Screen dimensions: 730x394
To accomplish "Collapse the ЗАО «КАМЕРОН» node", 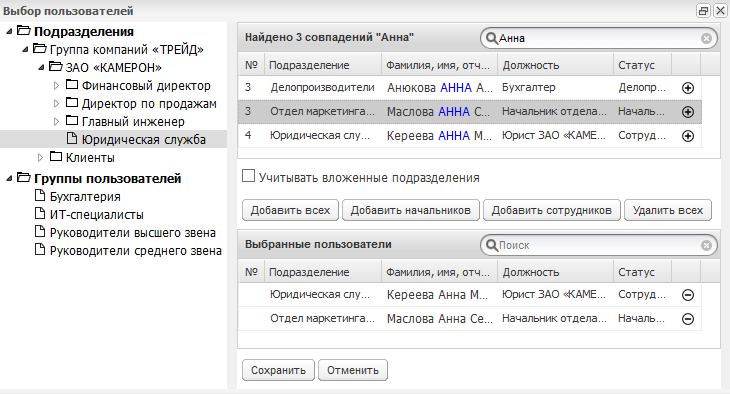I will [41, 68].
